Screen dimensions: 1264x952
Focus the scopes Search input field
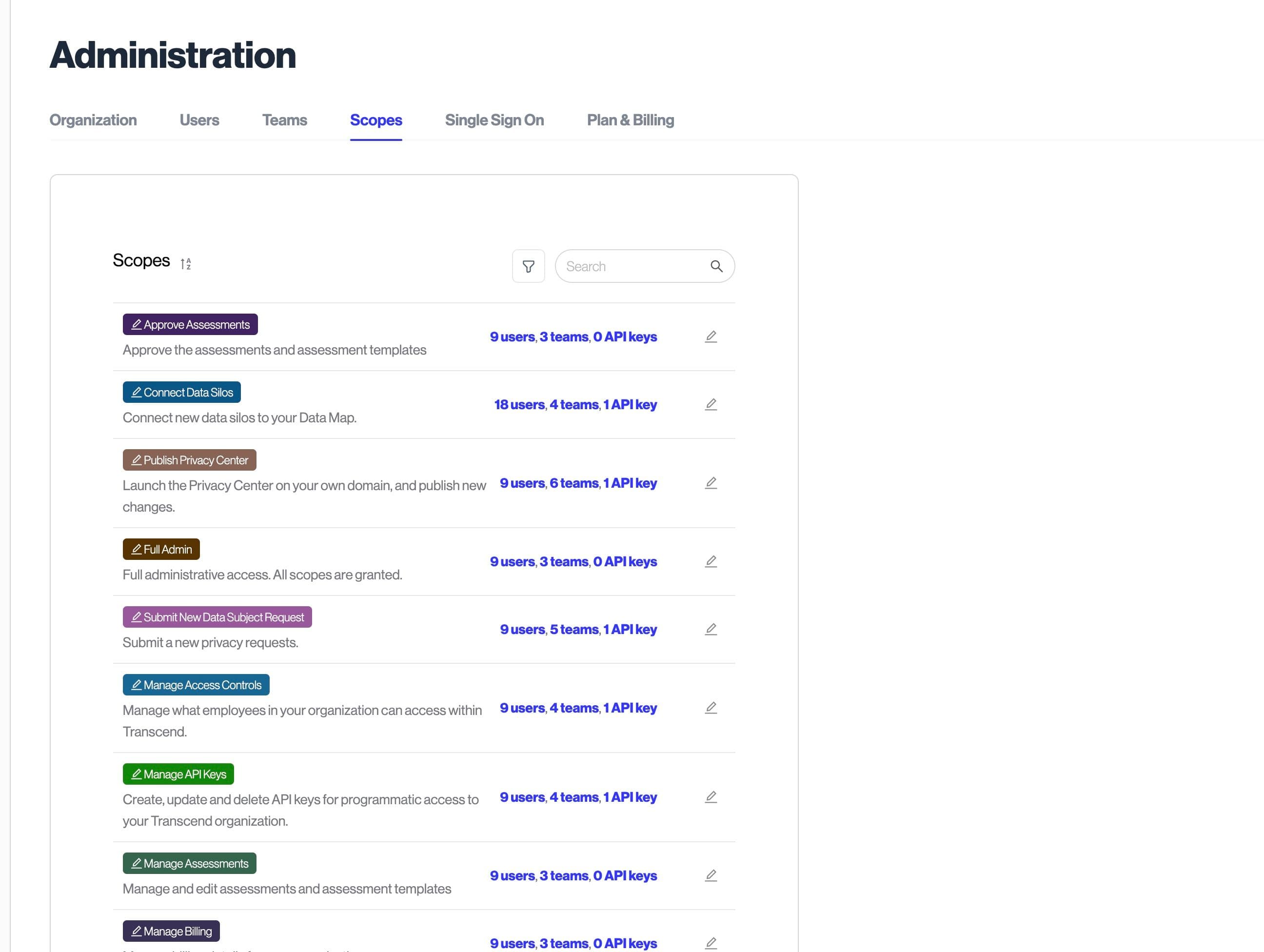(632, 266)
